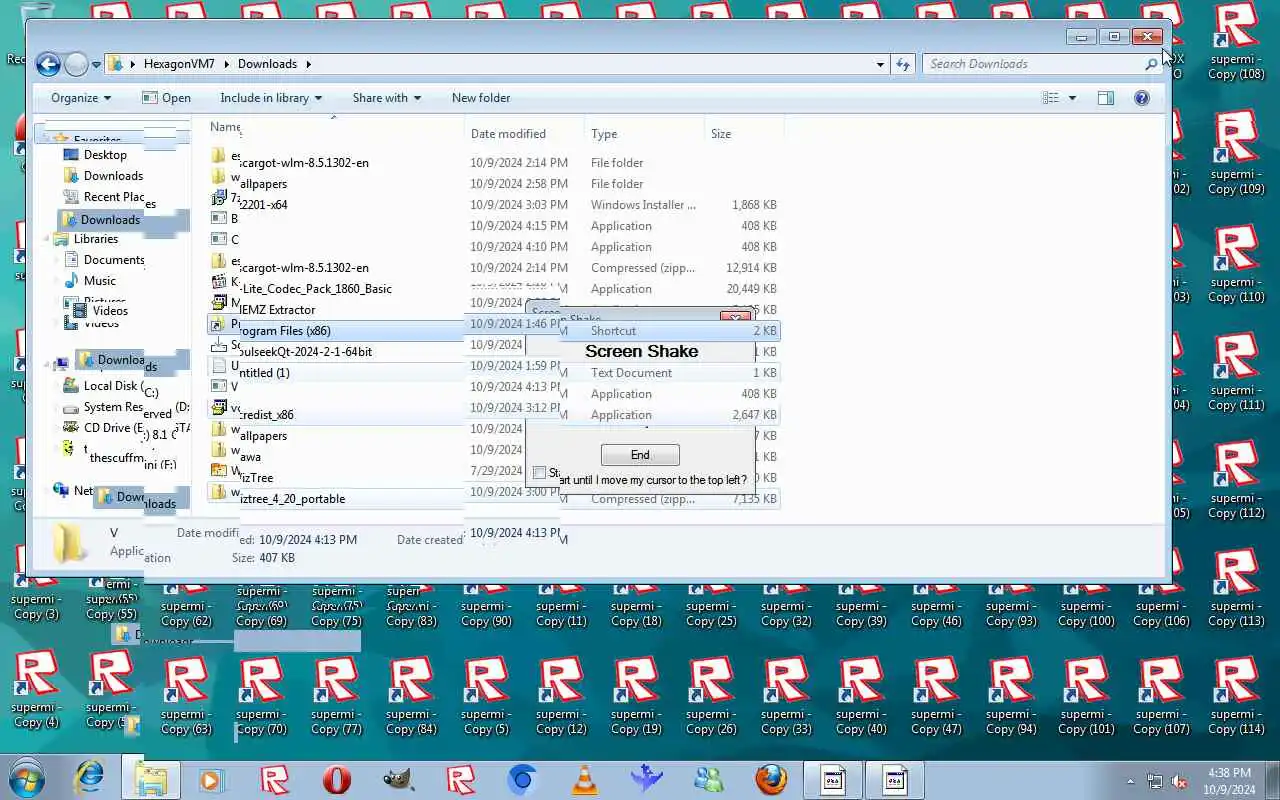Show the preview pane with its toolbar icon
Screen dimensions: 1280x800
click(1105, 98)
